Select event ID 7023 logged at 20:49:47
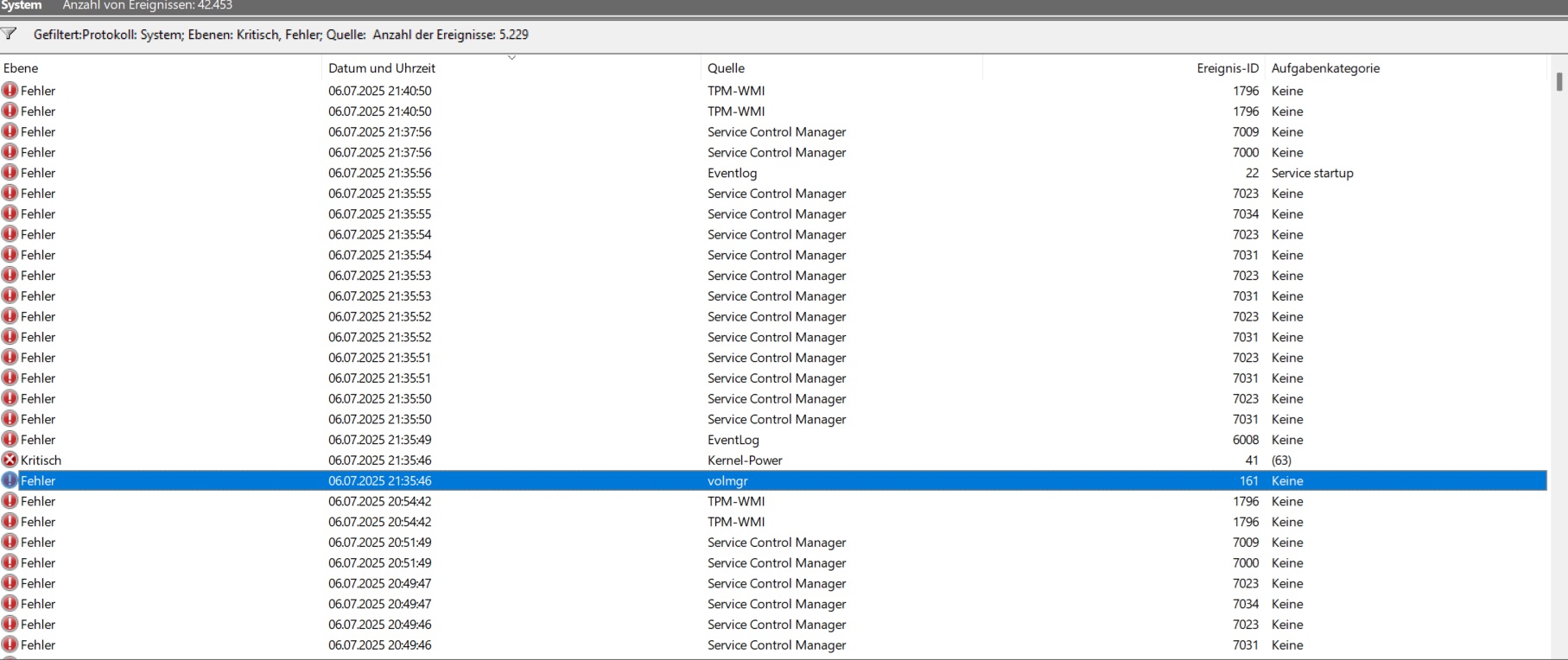Screen dimensions: 1568x660 click(1246, 583)
